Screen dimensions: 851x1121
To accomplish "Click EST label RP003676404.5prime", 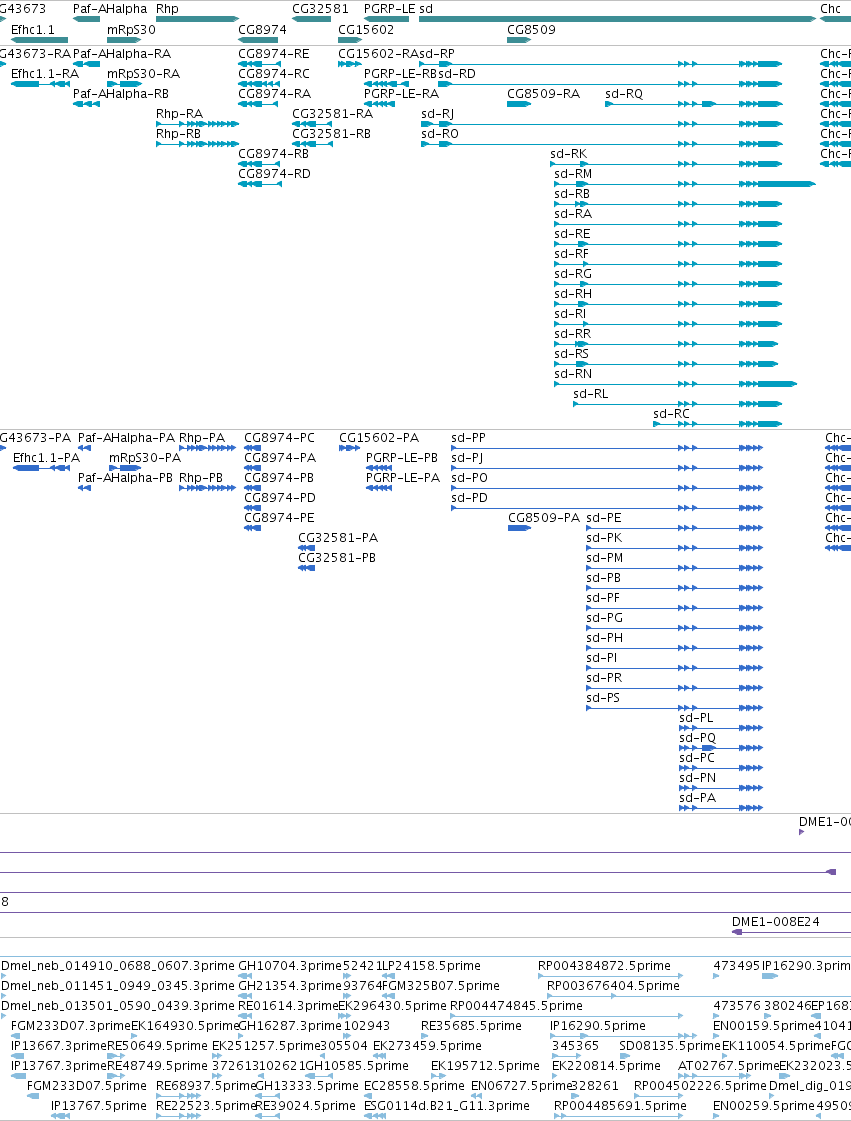I will coord(614,986).
